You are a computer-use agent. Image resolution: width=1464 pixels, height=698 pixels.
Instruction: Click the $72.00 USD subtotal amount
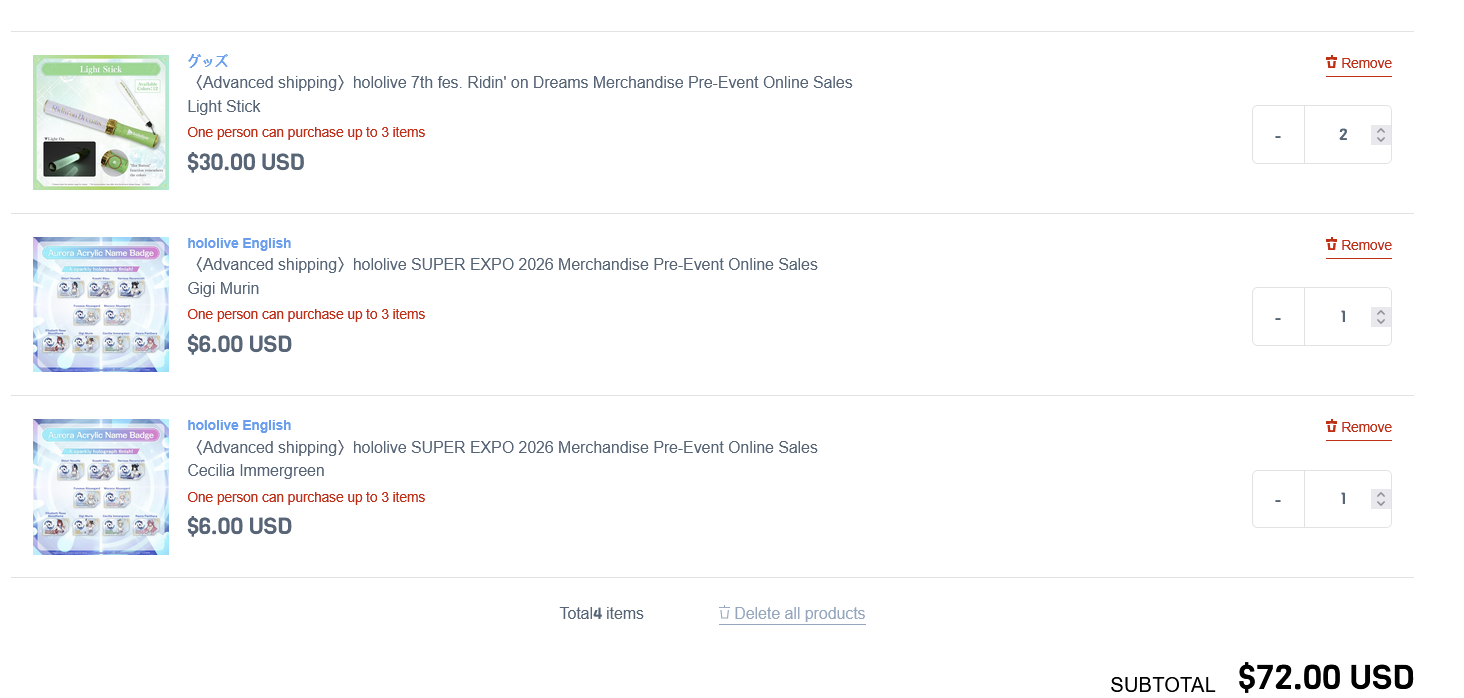pos(1326,677)
